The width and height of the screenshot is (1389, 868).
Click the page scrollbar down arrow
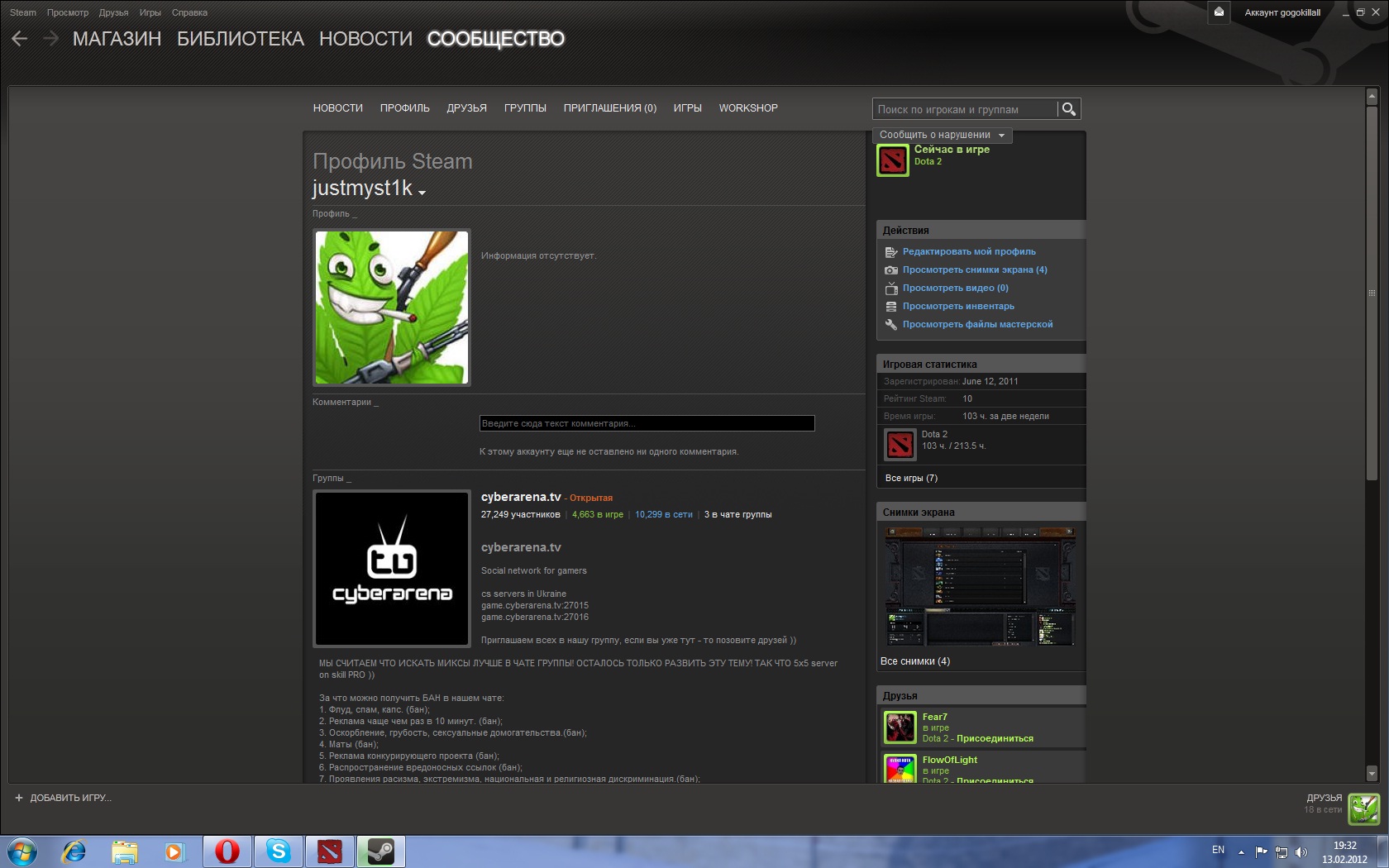click(1372, 774)
